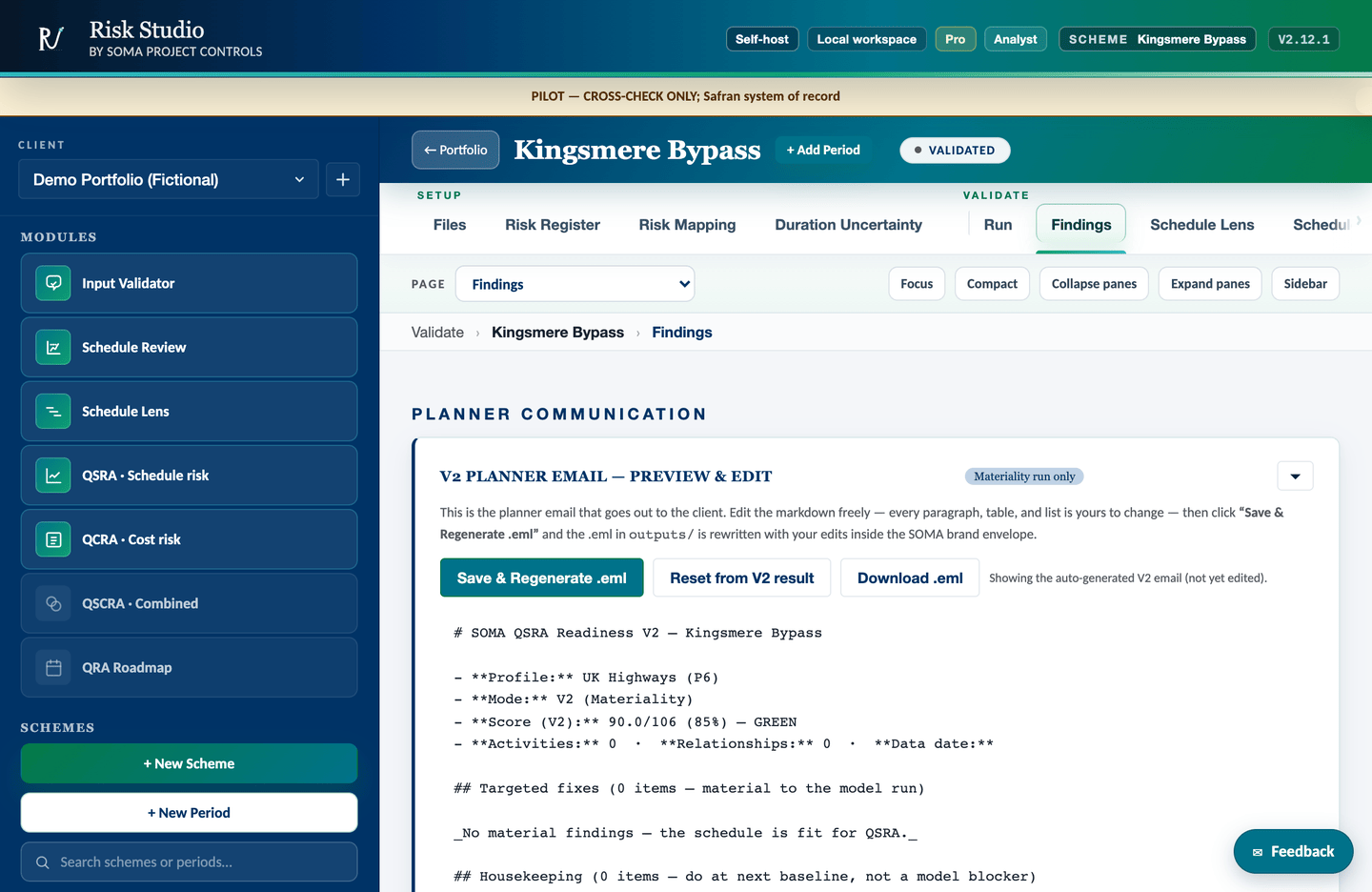Open the Schedule Lens tab in Validate

[x=1202, y=225]
